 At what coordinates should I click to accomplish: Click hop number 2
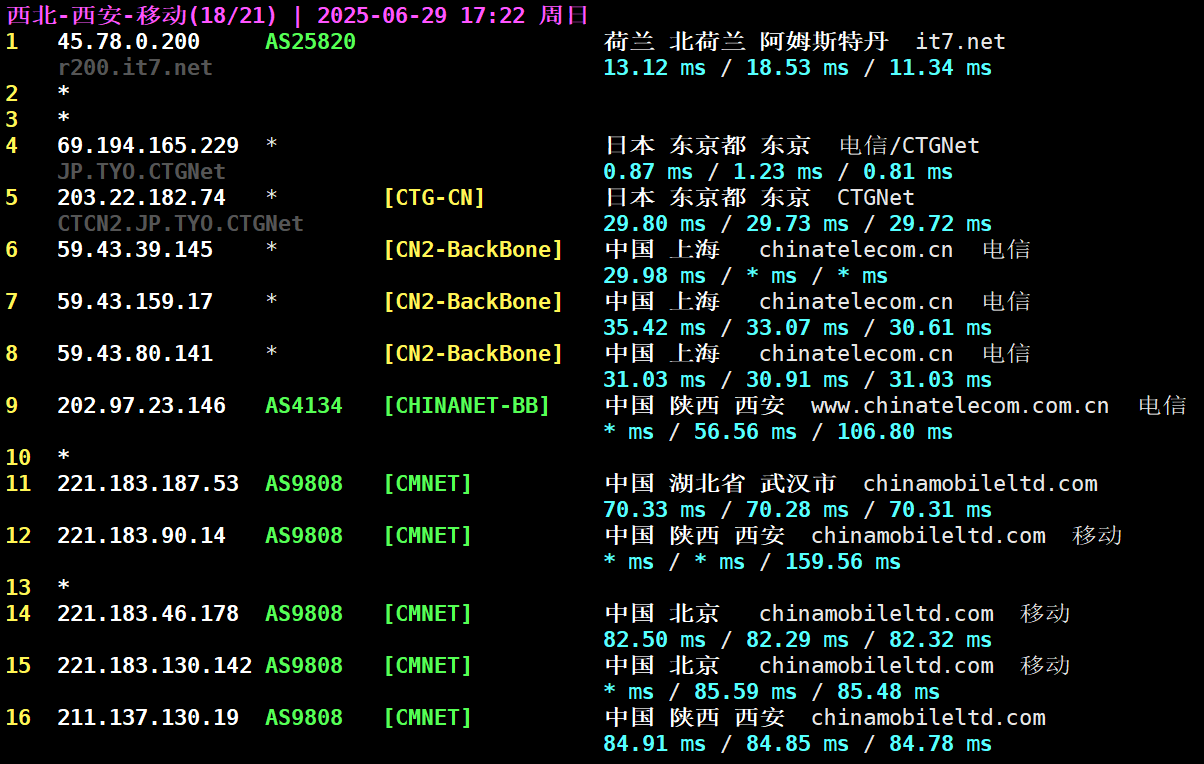pos(12,93)
